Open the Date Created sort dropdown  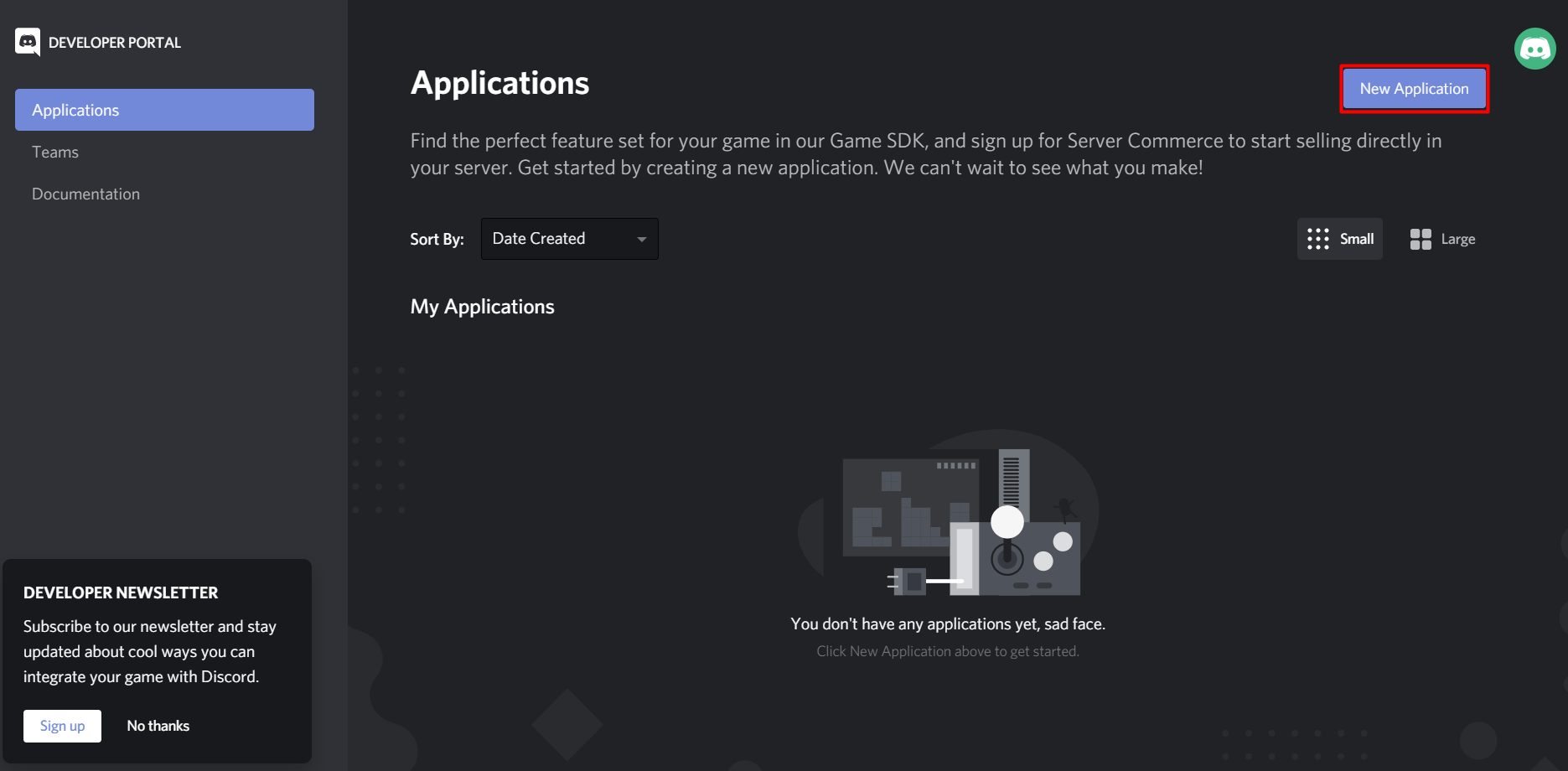(x=569, y=238)
